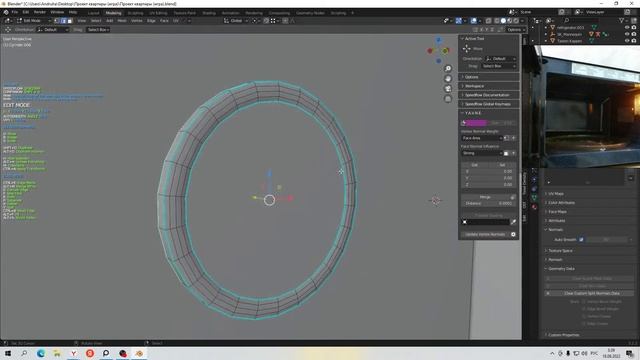The image size is (640, 360).
Task: Open Windows taskbar search
Action: point(24,353)
